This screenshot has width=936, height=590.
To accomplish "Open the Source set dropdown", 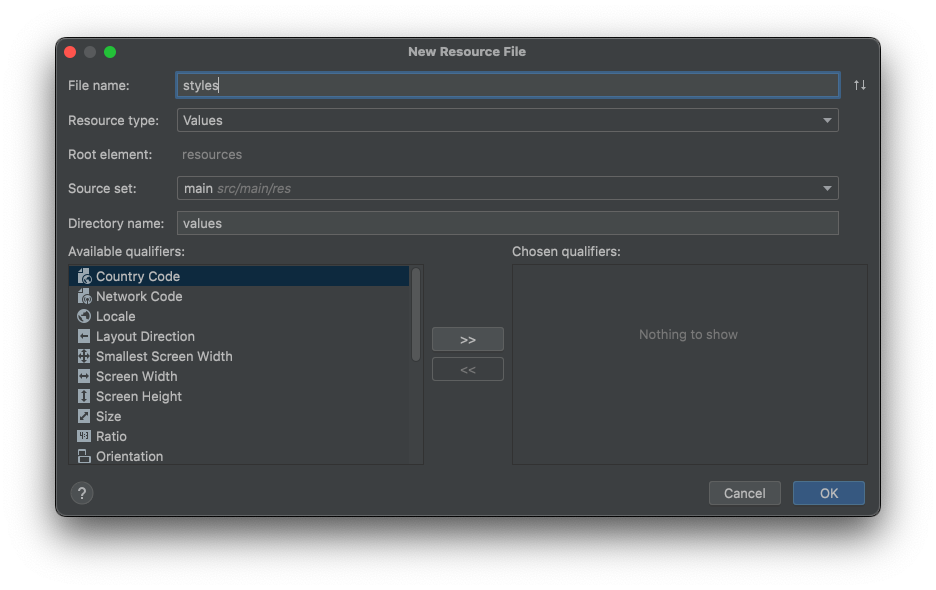I will 508,189.
